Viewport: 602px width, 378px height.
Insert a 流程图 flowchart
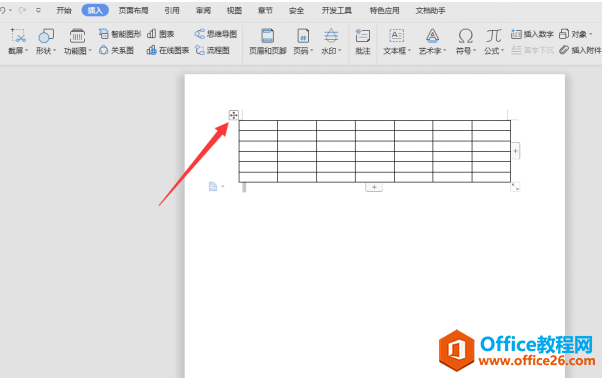click(212, 50)
